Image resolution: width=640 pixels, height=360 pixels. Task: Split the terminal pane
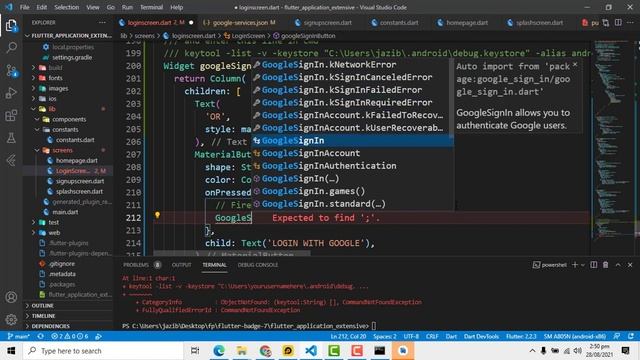594,265
